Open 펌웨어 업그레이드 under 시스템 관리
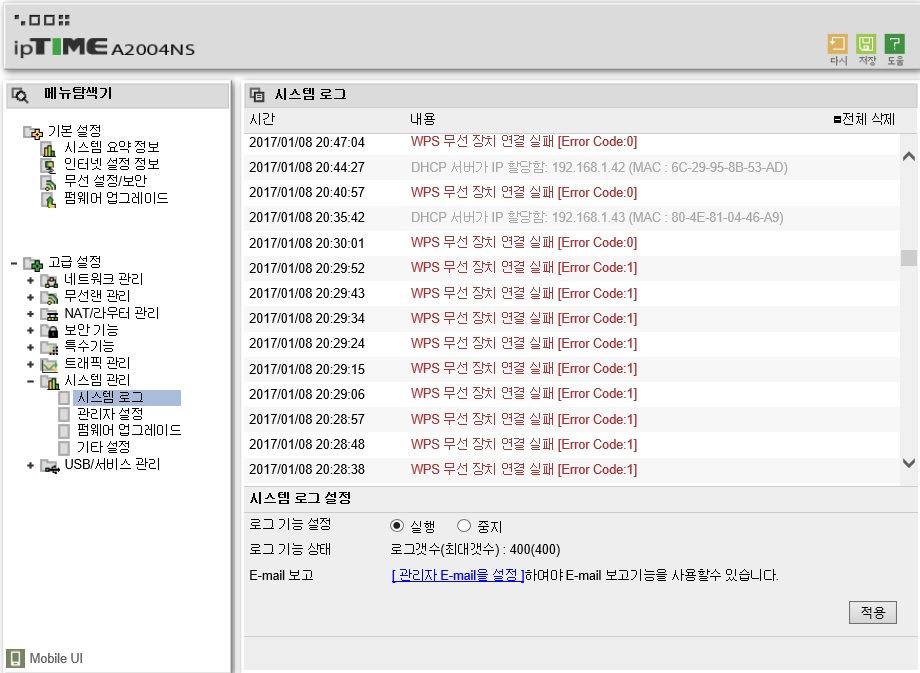 click(128, 431)
